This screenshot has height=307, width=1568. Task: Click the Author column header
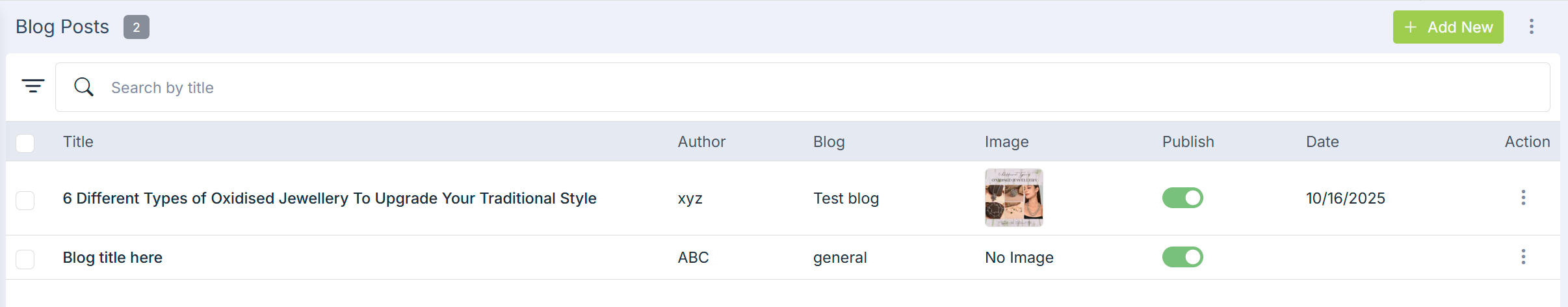[x=701, y=142]
